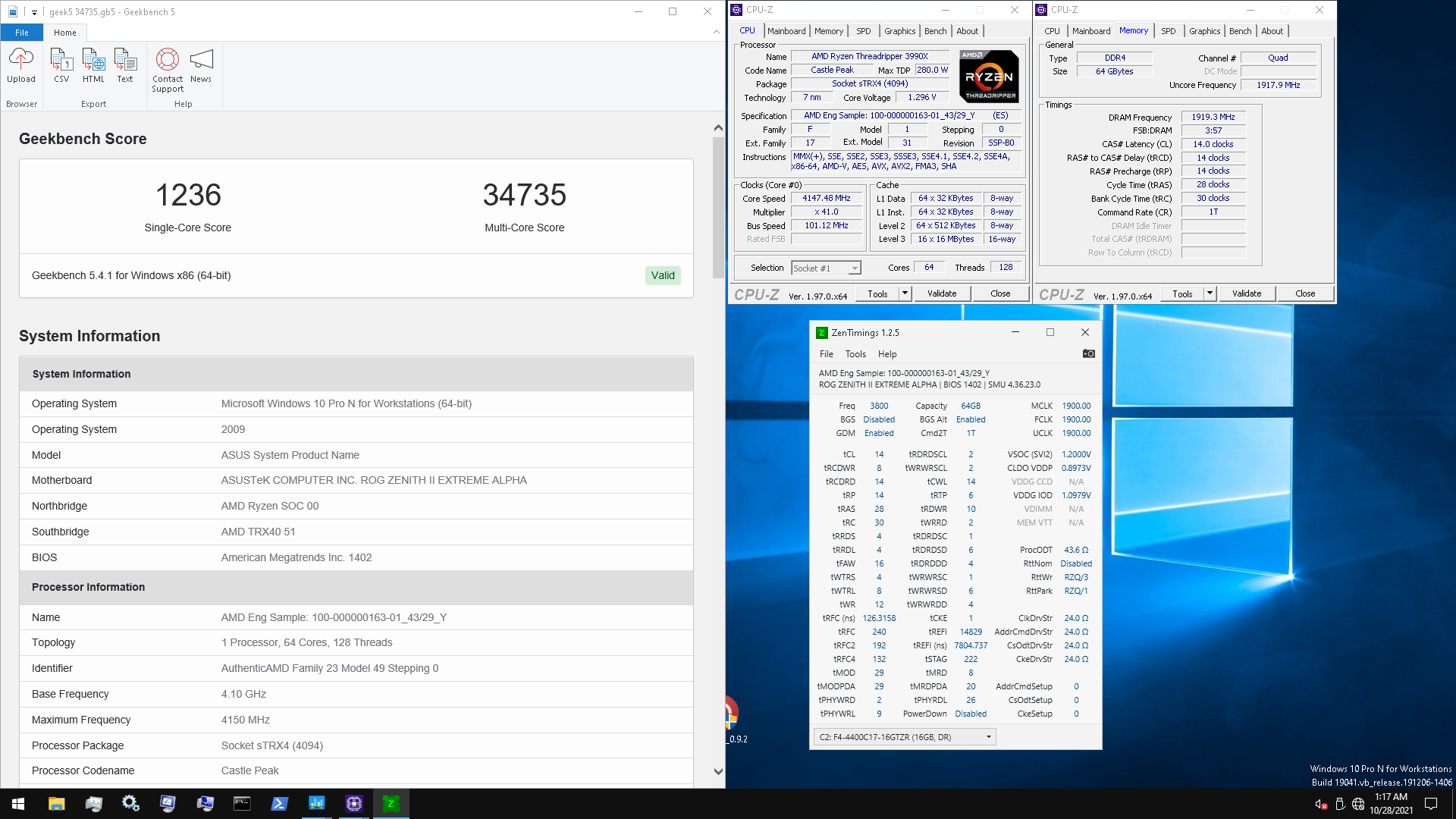This screenshot has height=819, width=1456.
Task: Open the Settings gear on the taskbar
Action: point(130,804)
